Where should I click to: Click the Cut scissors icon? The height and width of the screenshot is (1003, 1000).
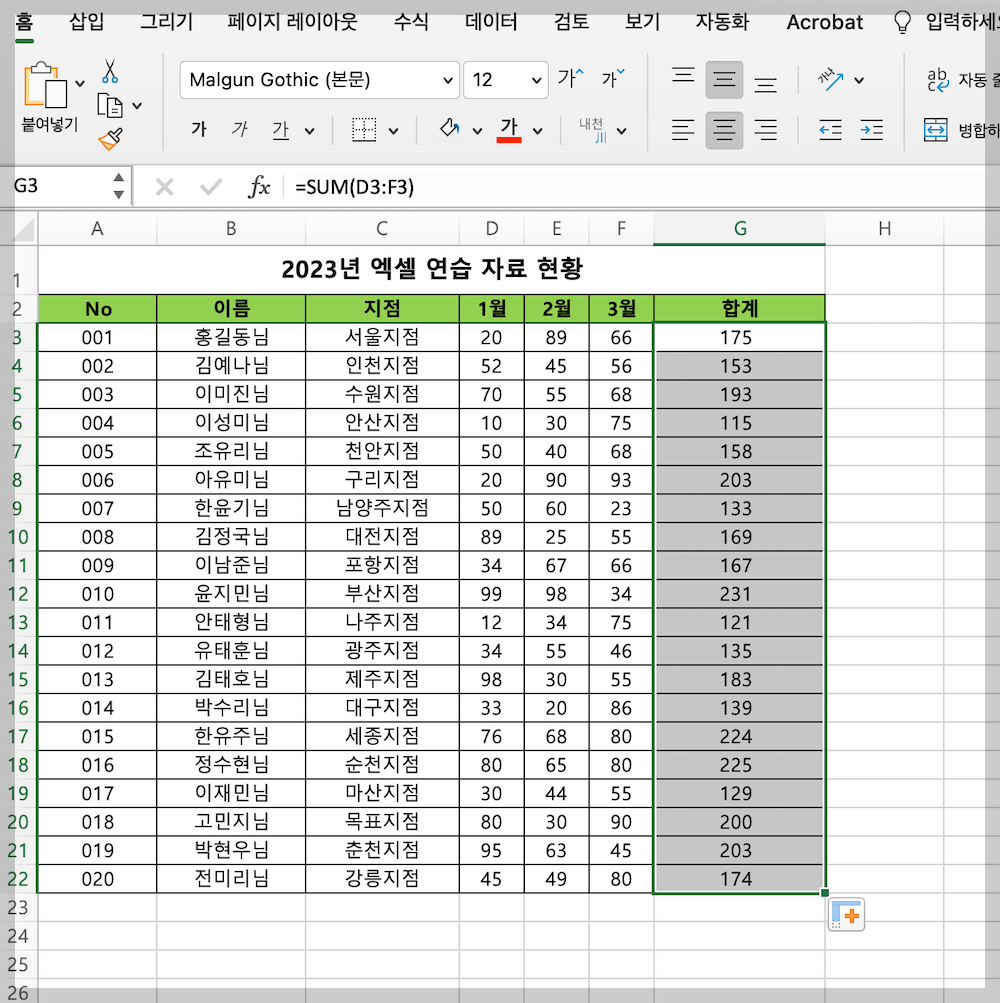(x=109, y=71)
